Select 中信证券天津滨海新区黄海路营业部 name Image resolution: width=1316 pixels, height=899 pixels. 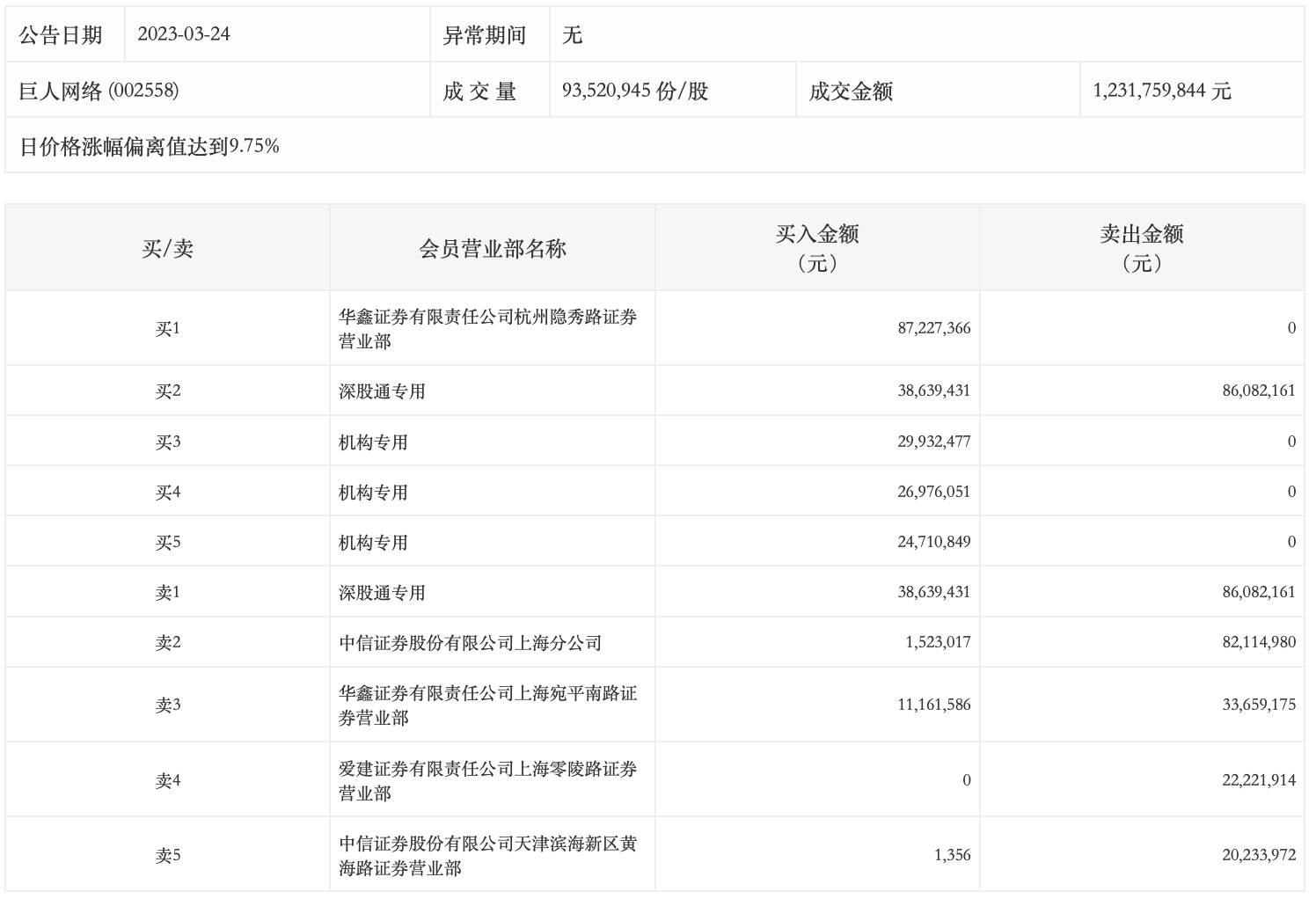487,856
